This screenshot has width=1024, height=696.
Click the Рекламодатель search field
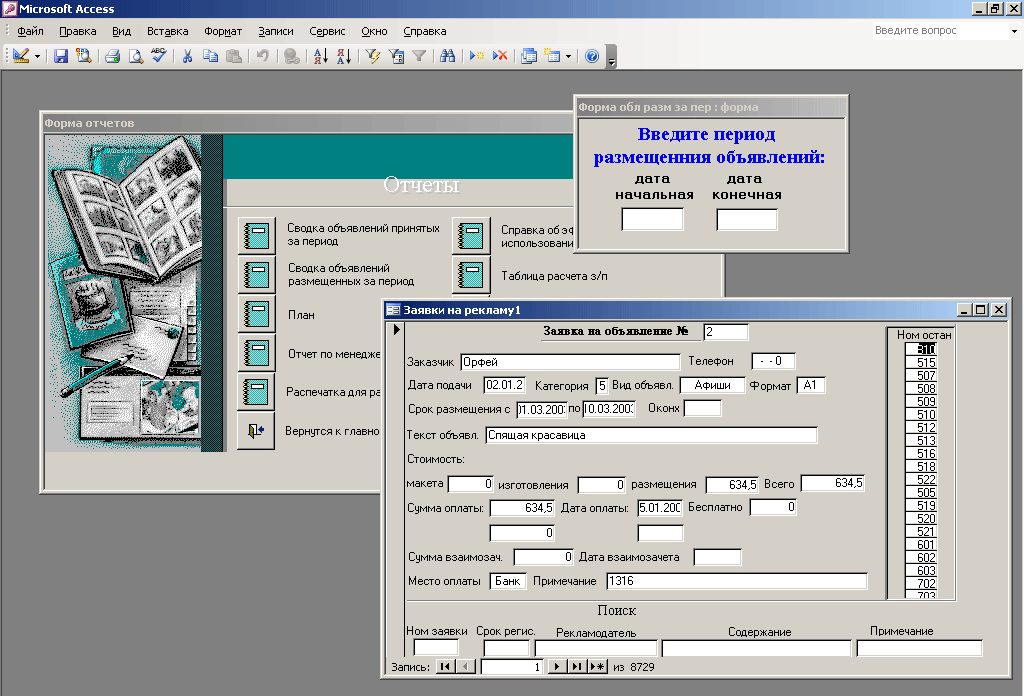coord(596,648)
